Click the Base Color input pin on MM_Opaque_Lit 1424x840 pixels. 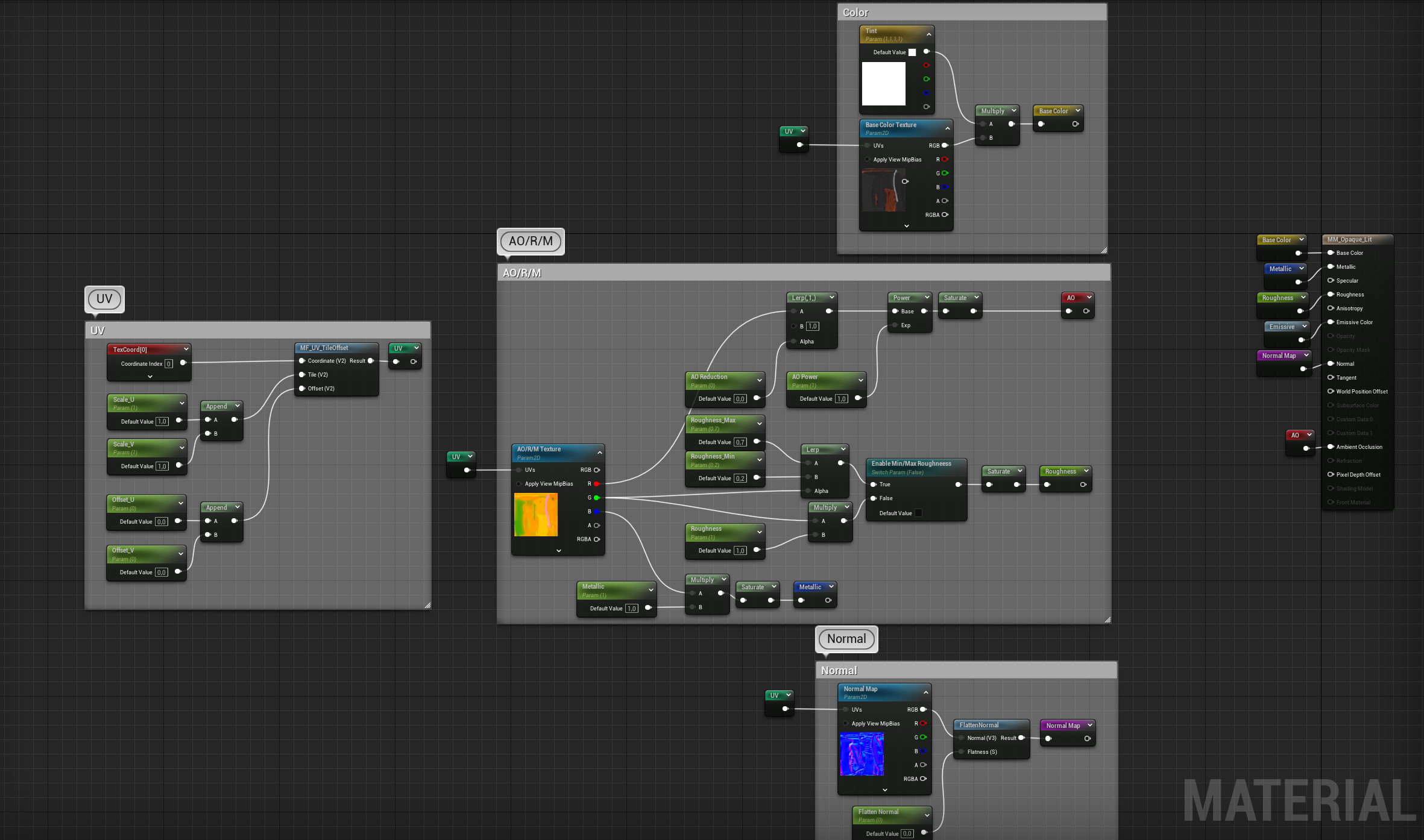pos(1331,253)
